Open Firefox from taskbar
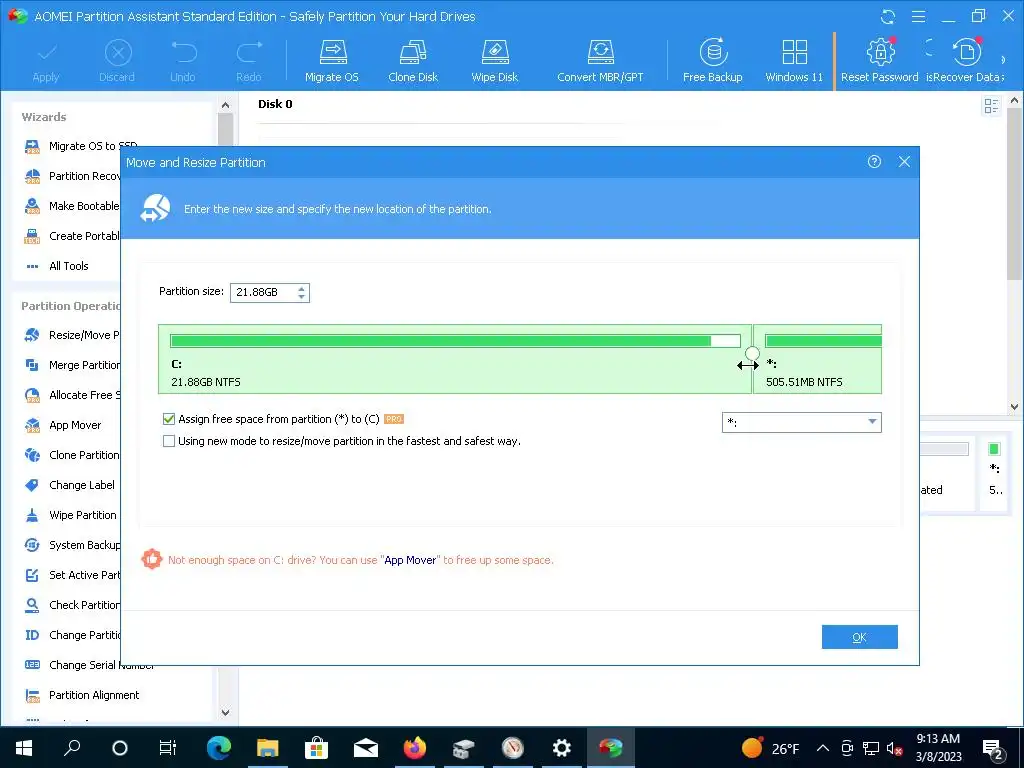Viewport: 1024px width, 768px height. (415, 748)
